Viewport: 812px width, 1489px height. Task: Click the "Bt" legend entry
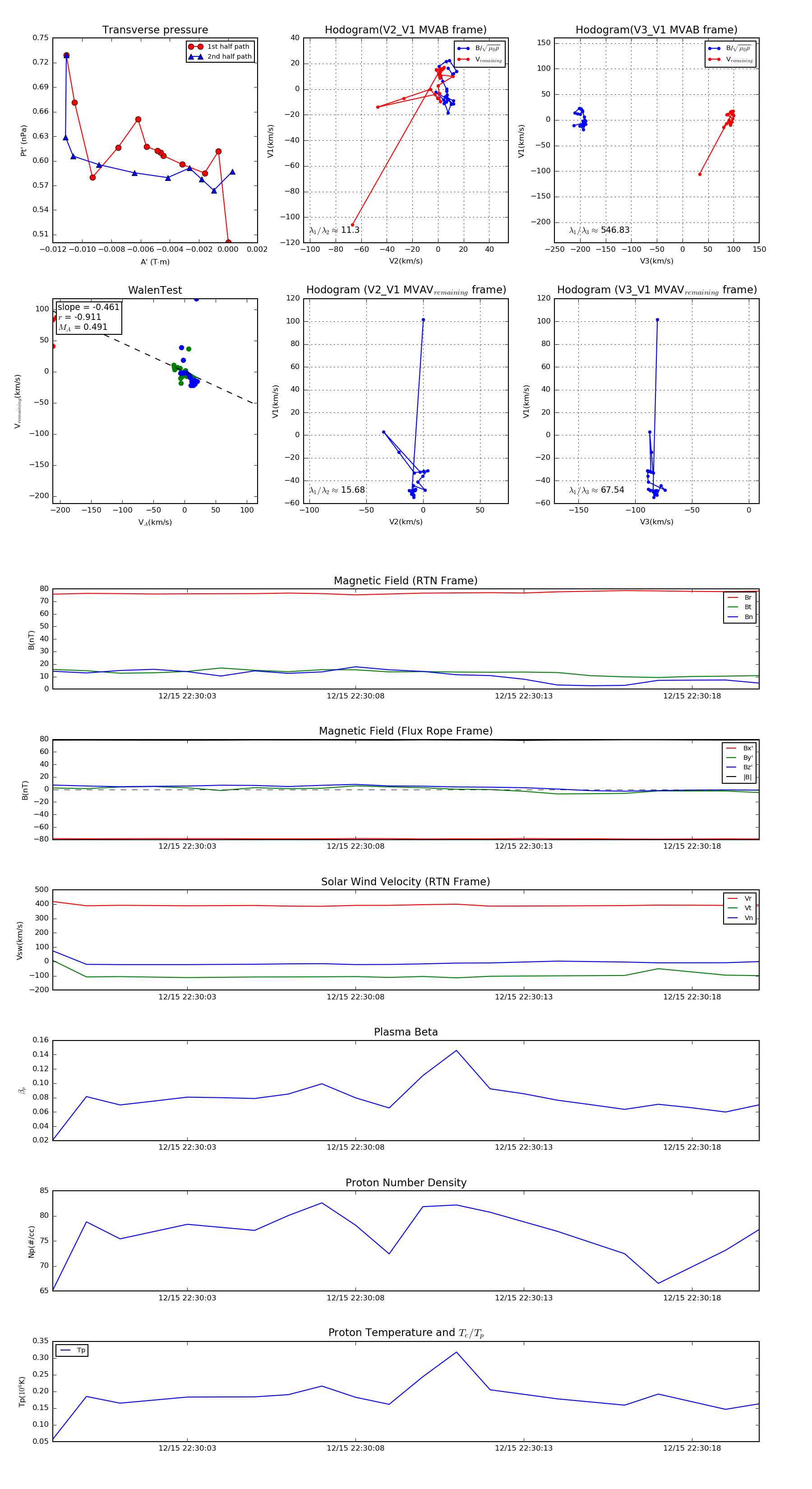point(740,607)
